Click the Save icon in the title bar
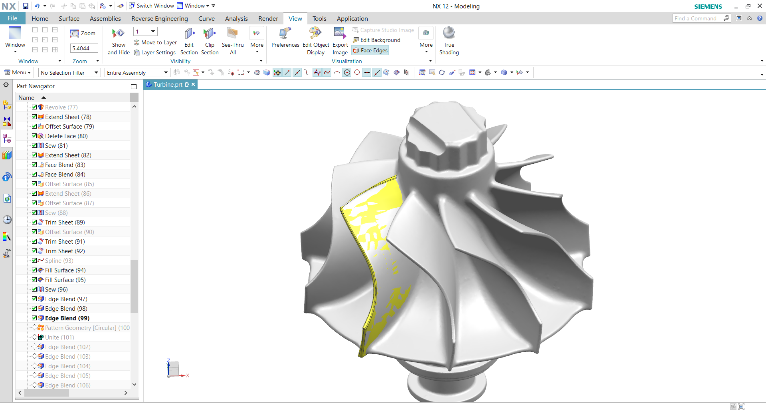 tap(25, 6)
